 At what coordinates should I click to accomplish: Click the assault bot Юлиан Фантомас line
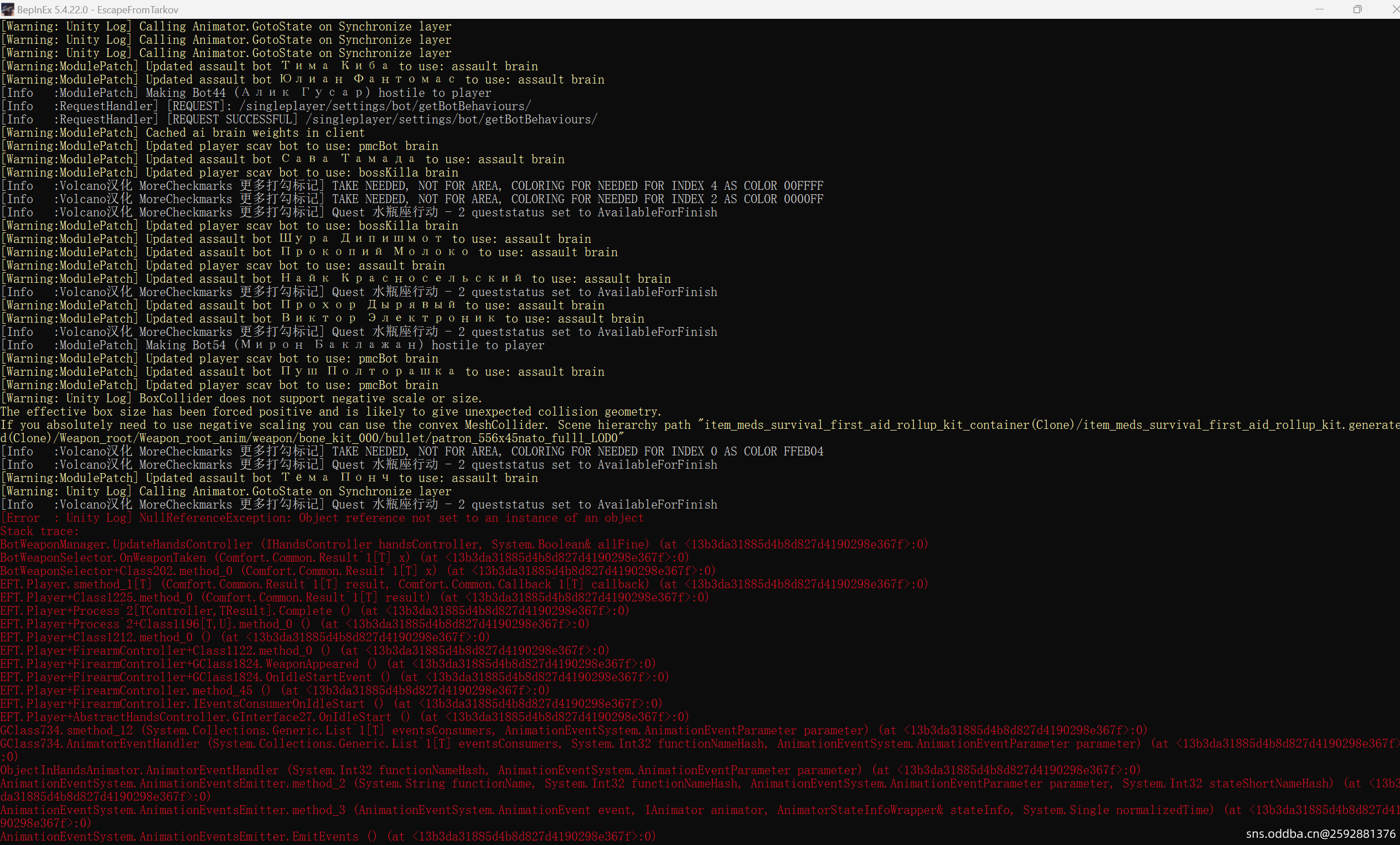click(x=302, y=80)
